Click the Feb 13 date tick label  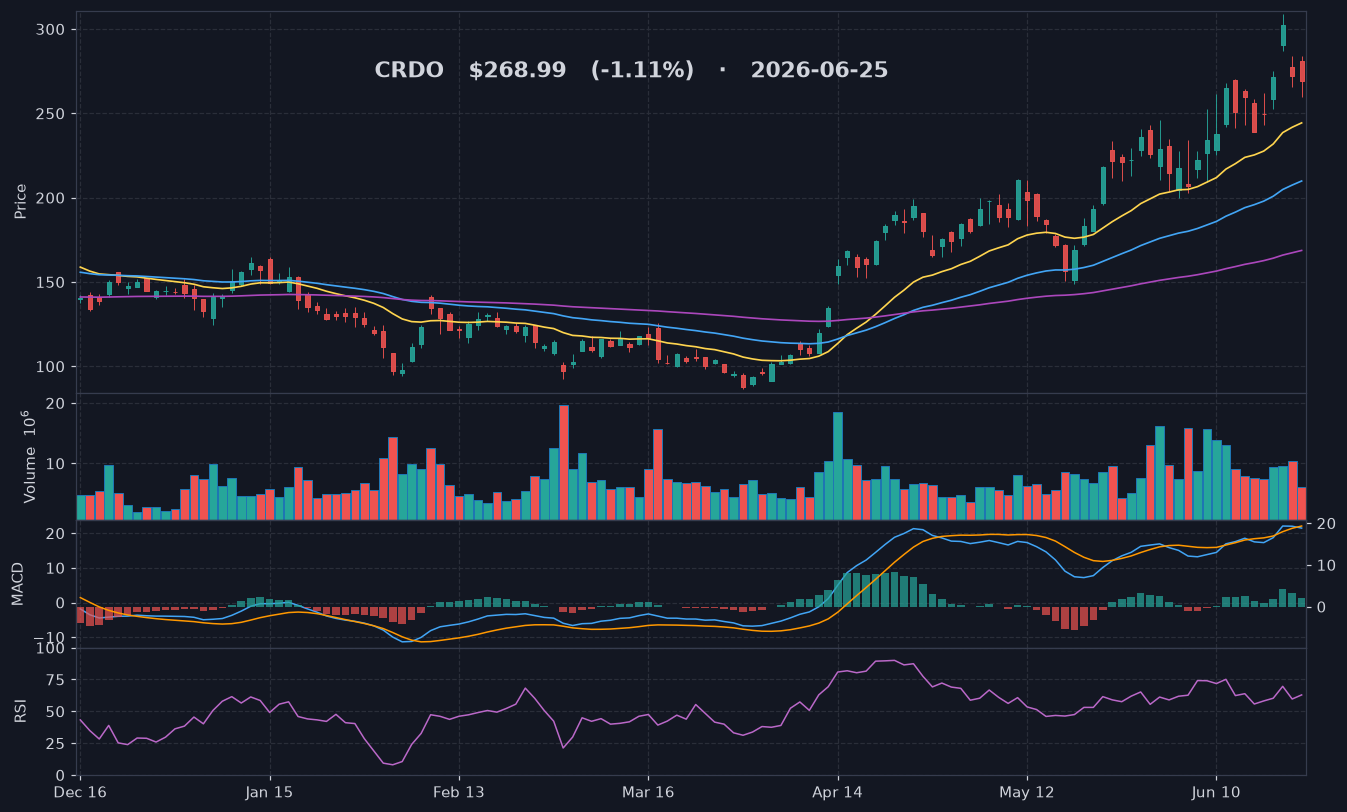pos(459,791)
